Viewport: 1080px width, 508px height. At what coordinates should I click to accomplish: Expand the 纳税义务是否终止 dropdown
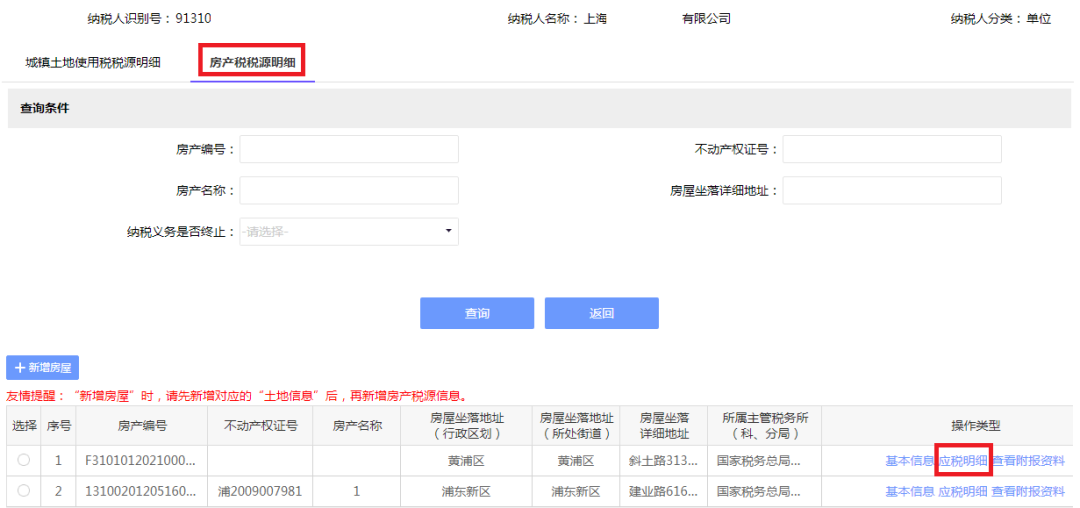pos(349,231)
